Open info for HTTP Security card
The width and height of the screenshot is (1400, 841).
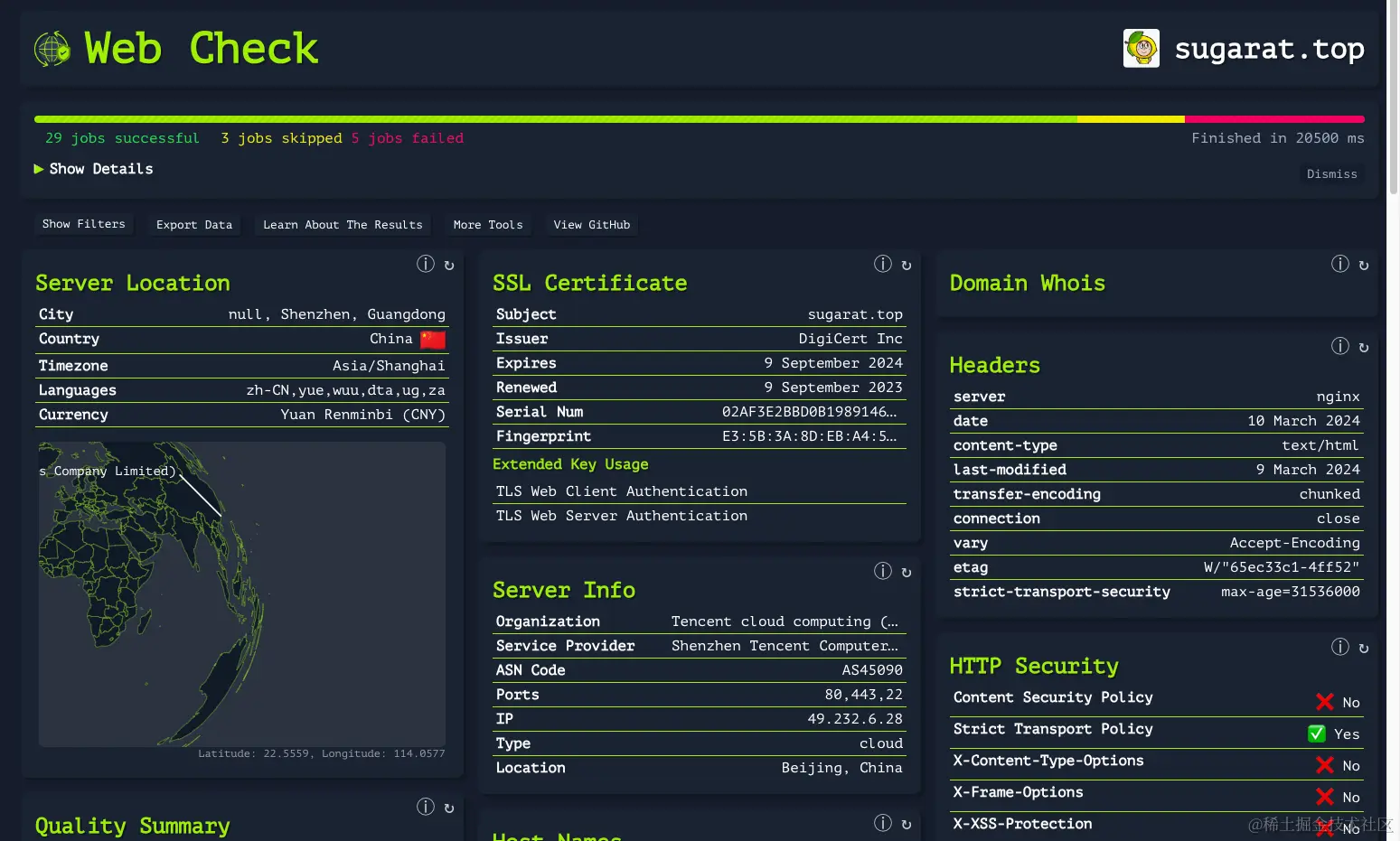[x=1340, y=647]
